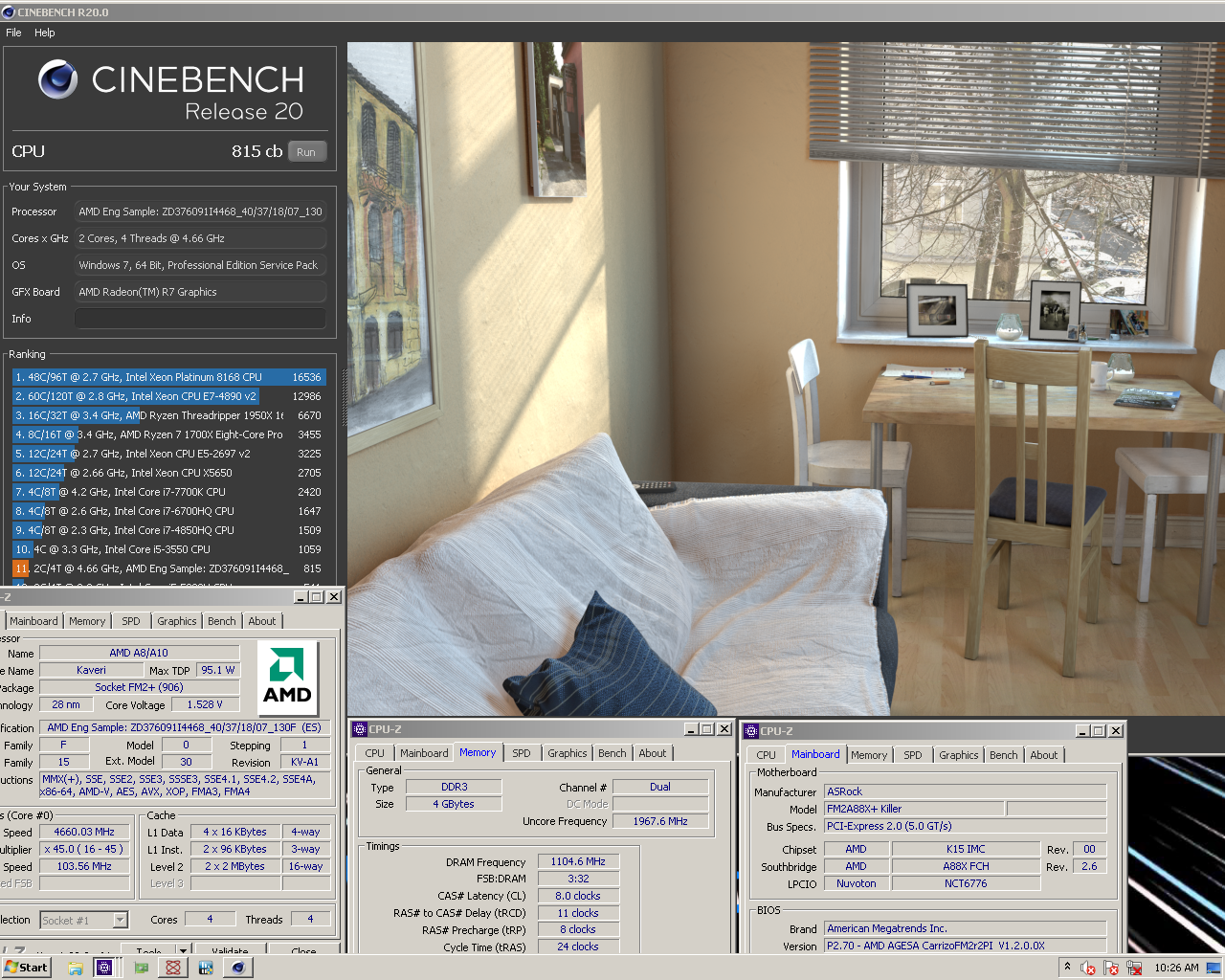Click the CPU-Z Memory window title icon
The image size is (1225, 980).
point(360,729)
